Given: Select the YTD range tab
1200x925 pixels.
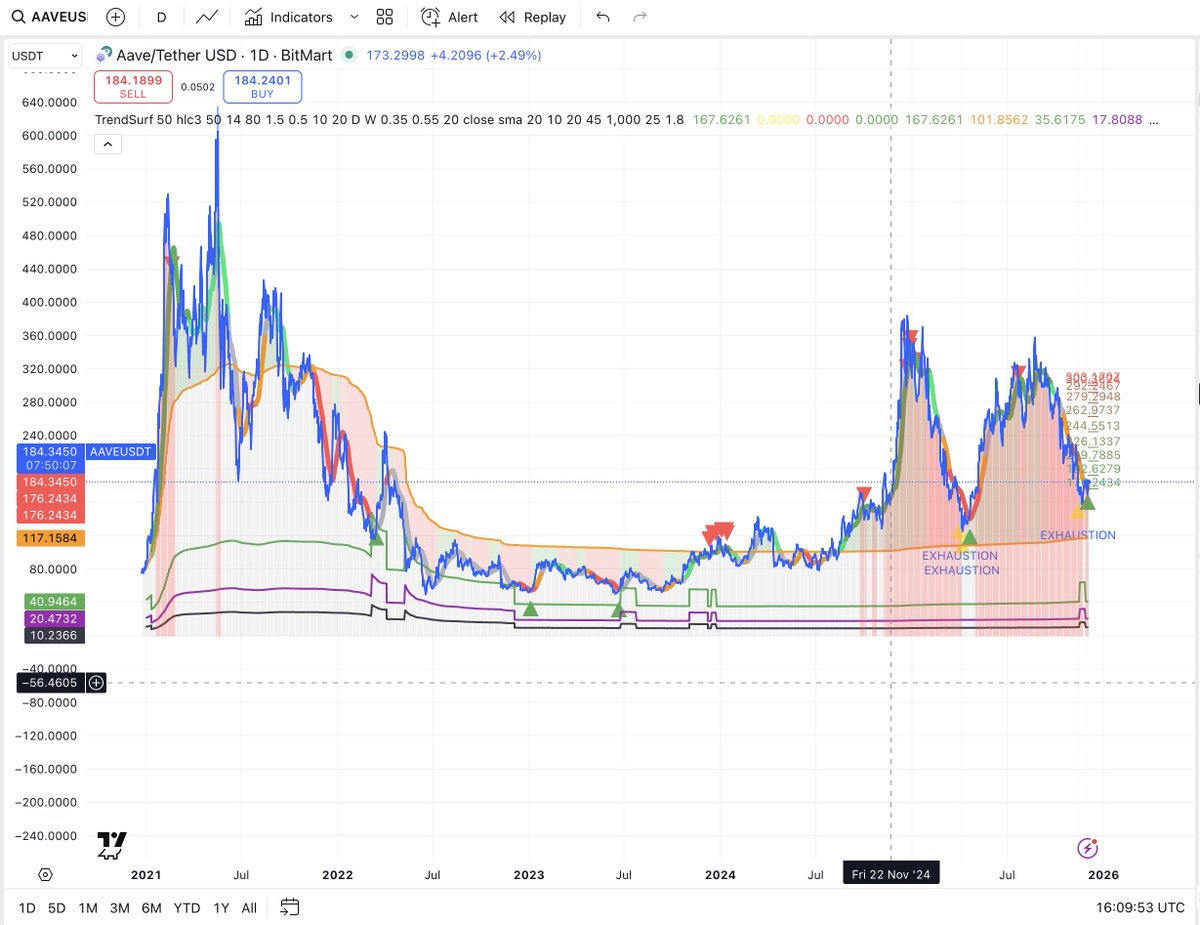Looking at the screenshot, I should (x=186, y=908).
